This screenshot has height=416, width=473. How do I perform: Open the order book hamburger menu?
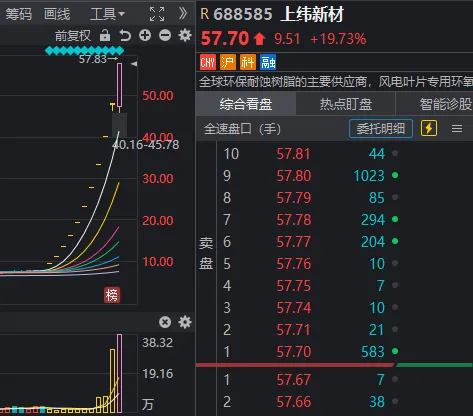(457, 128)
